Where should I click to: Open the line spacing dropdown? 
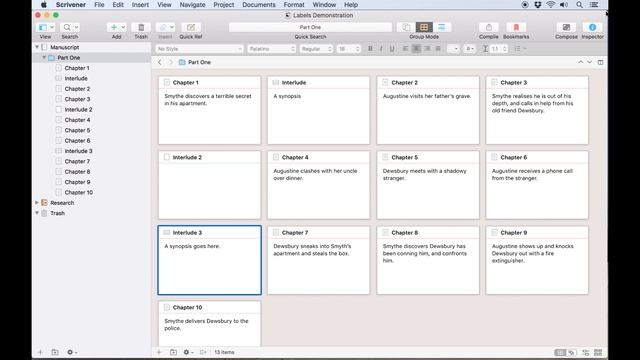498,49
